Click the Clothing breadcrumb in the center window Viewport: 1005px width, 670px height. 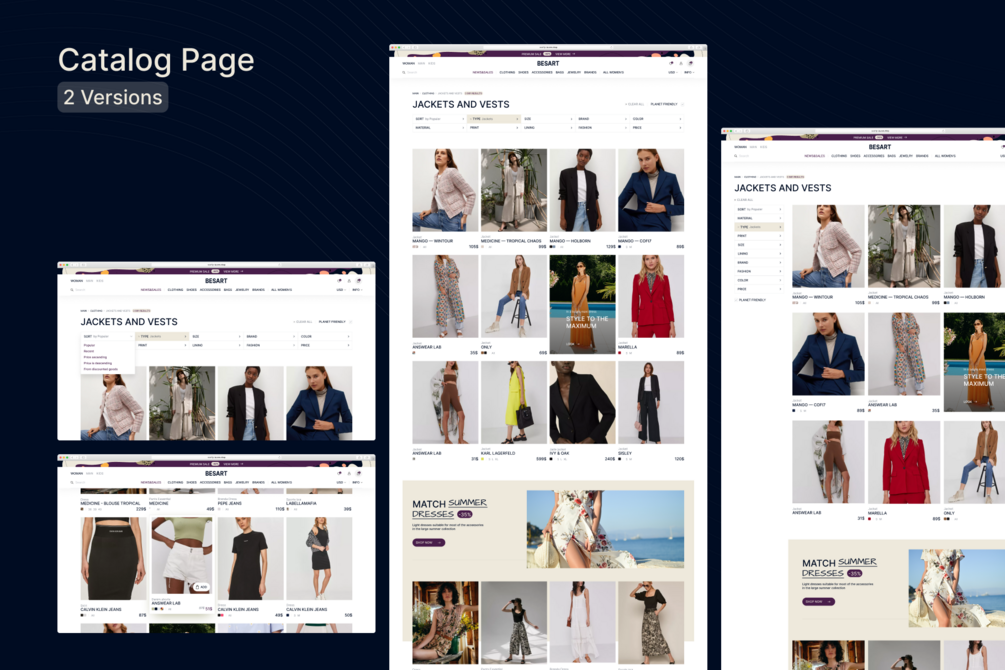pyautogui.click(x=428, y=94)
